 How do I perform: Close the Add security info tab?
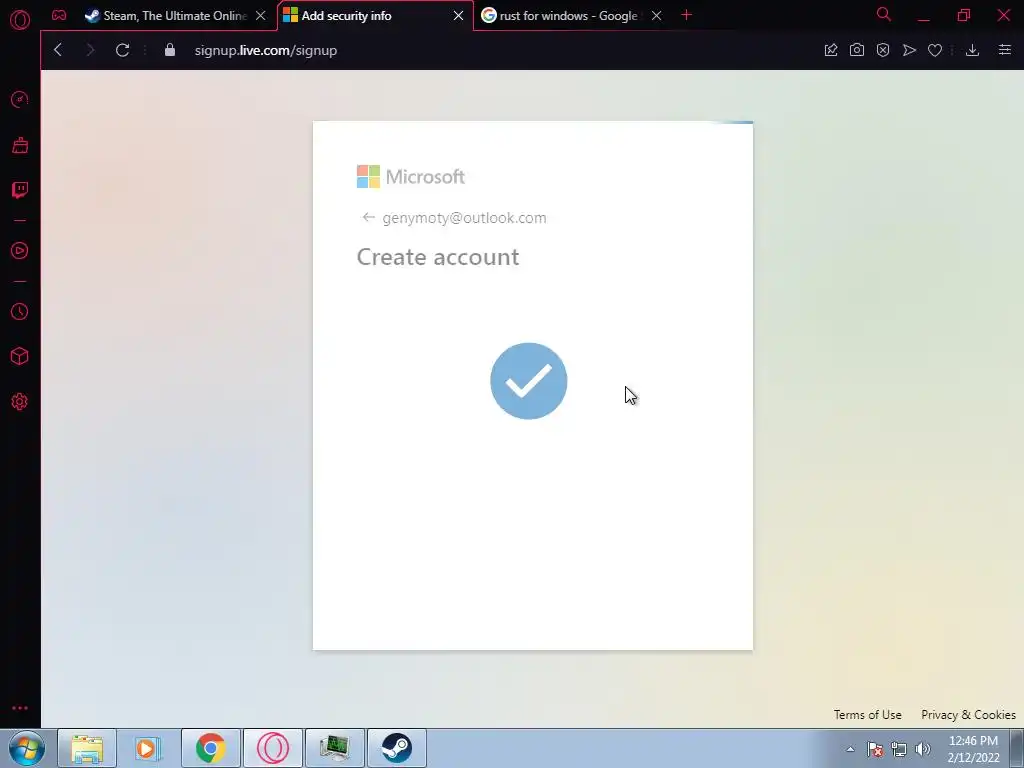(458, 16)
